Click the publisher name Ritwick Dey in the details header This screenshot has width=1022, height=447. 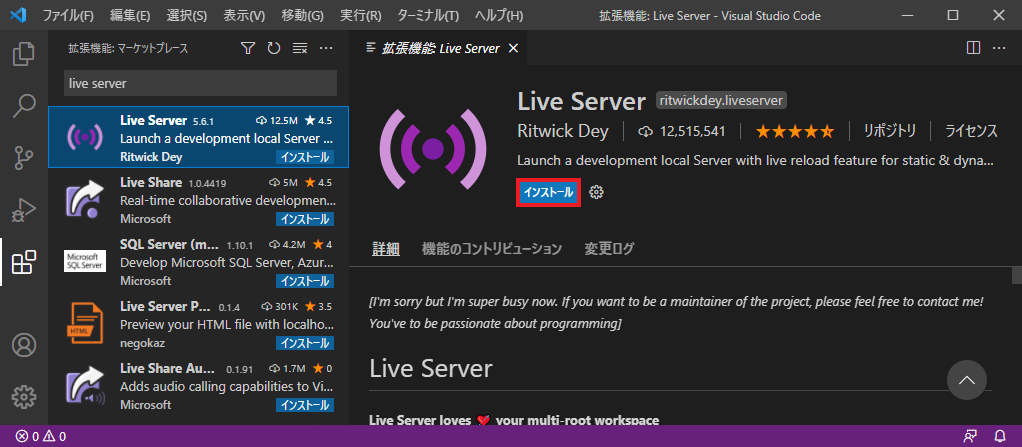(x=562, y=131)
